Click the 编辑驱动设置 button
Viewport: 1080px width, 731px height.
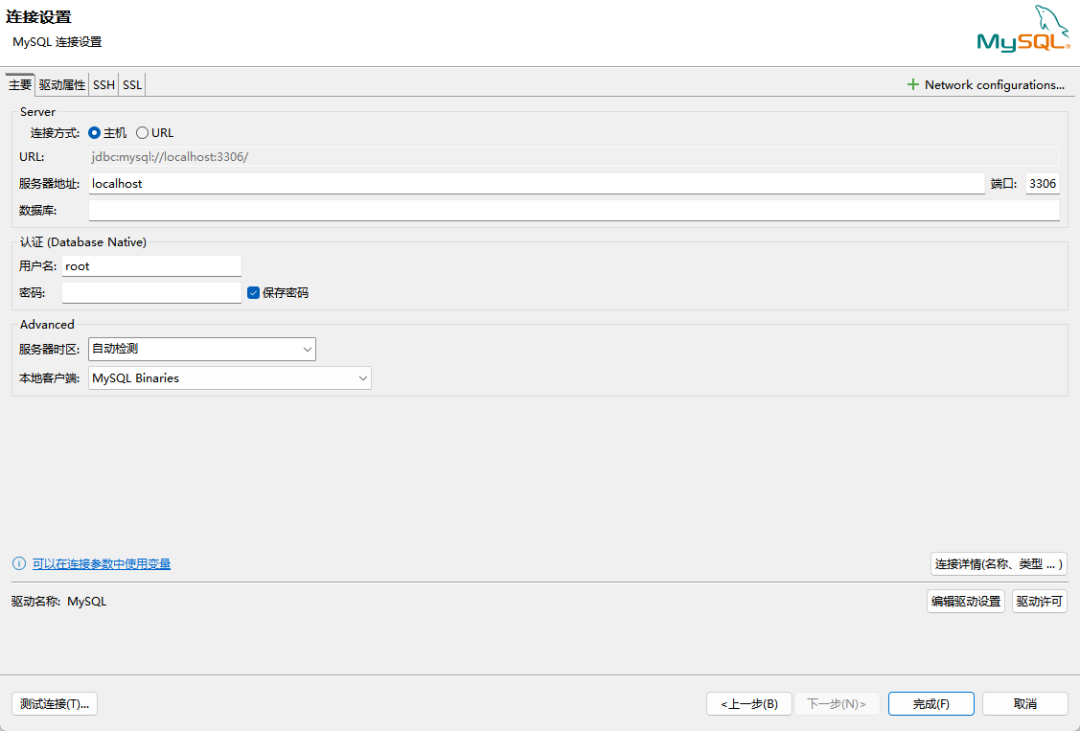tap(966, 601)
